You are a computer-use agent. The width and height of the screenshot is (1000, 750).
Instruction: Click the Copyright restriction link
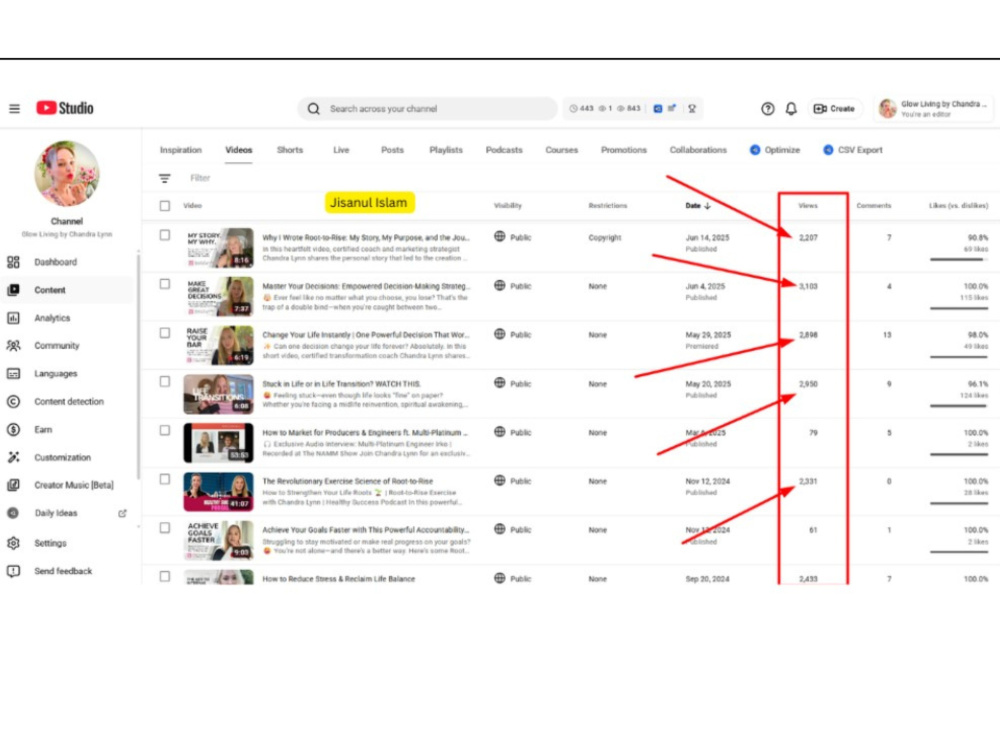coord(605,237)
